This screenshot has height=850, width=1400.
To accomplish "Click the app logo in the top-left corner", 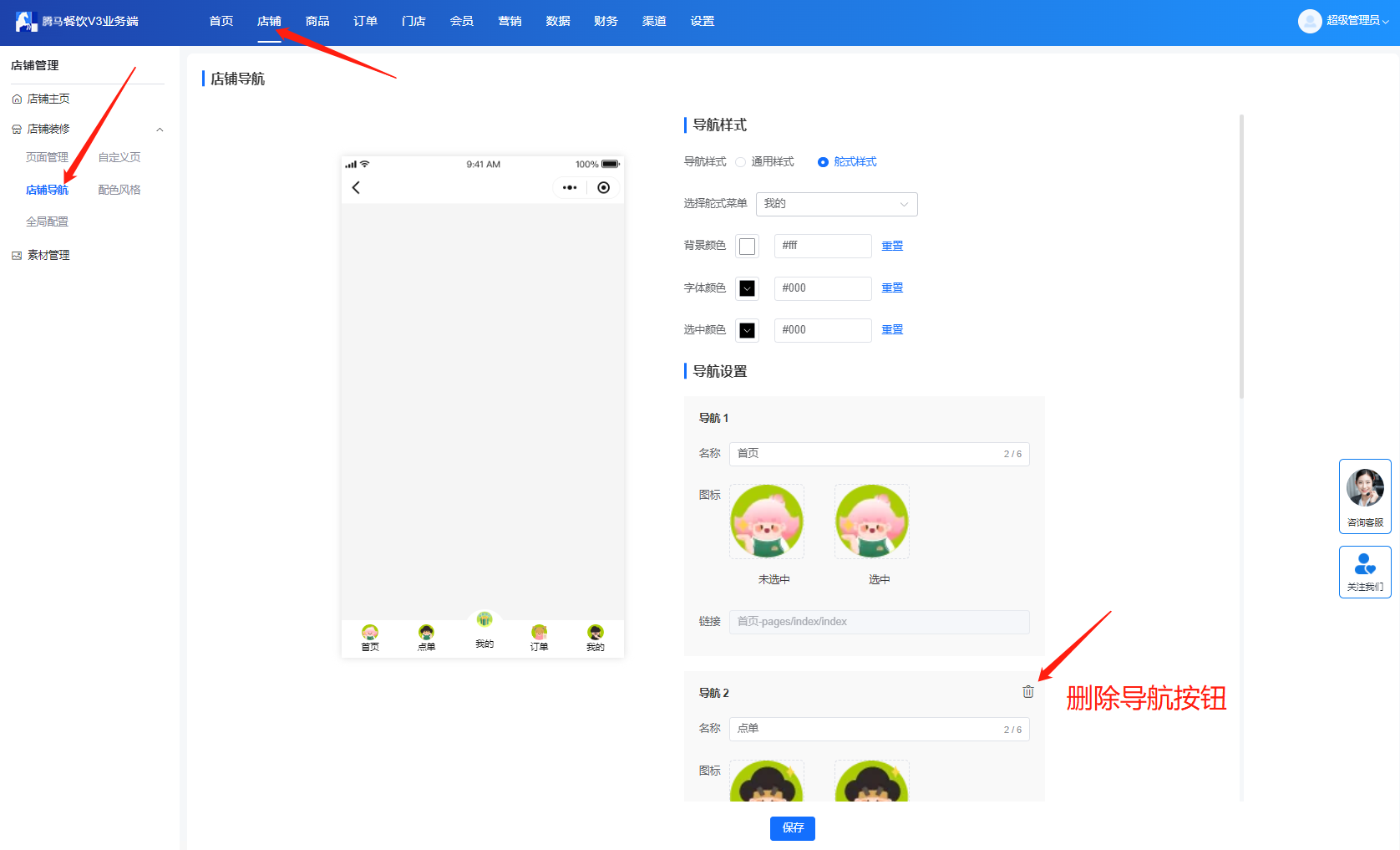I will [27, 21].
